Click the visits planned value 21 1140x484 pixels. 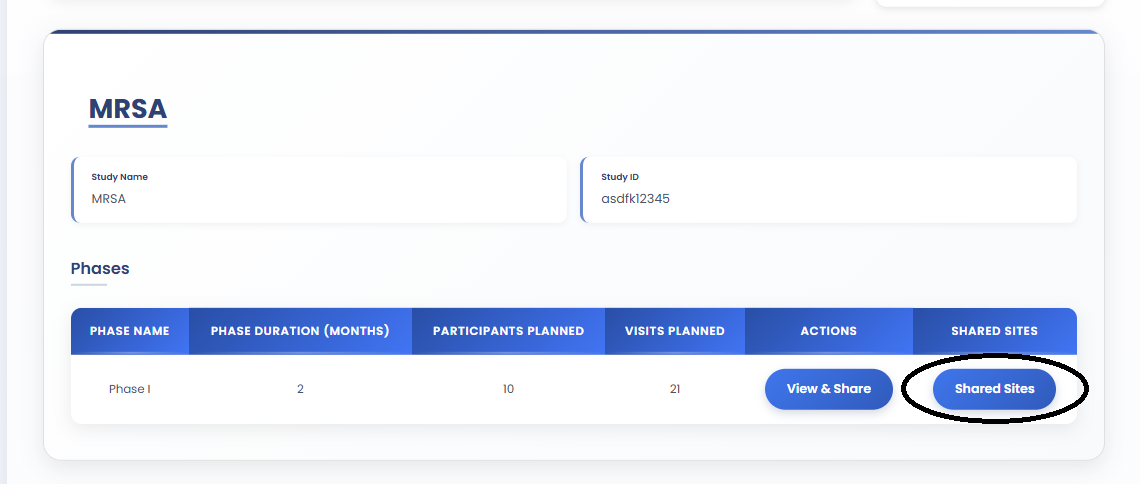675,389
